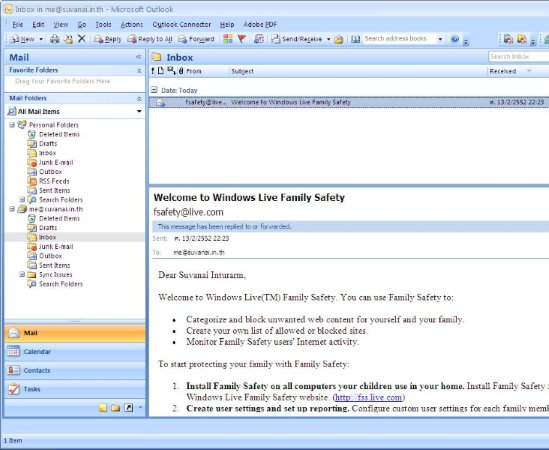The width and height of the screenshot is (549, 450).
Task: Click the Move to Folder icon
Action: (69, 39)
